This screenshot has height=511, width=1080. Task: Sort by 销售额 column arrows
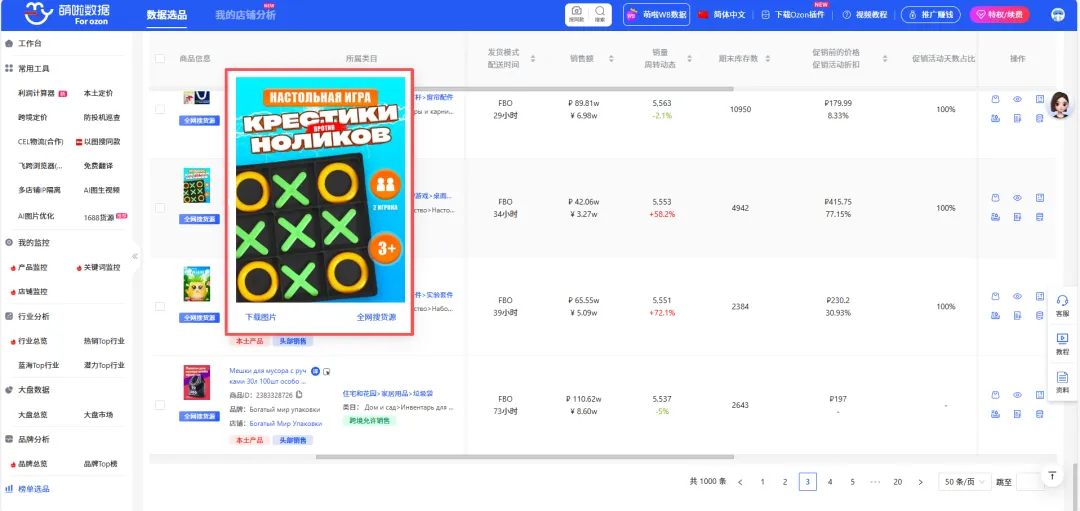point(611,59)
